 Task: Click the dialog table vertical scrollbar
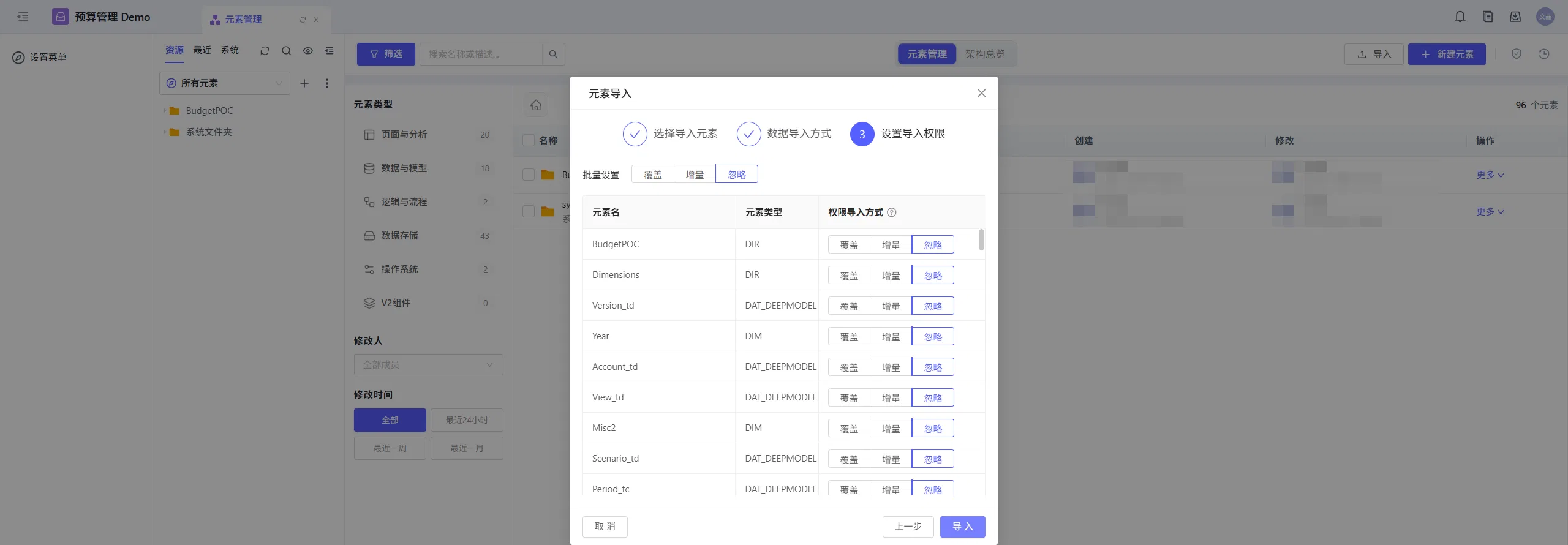(x=981, y=240)
